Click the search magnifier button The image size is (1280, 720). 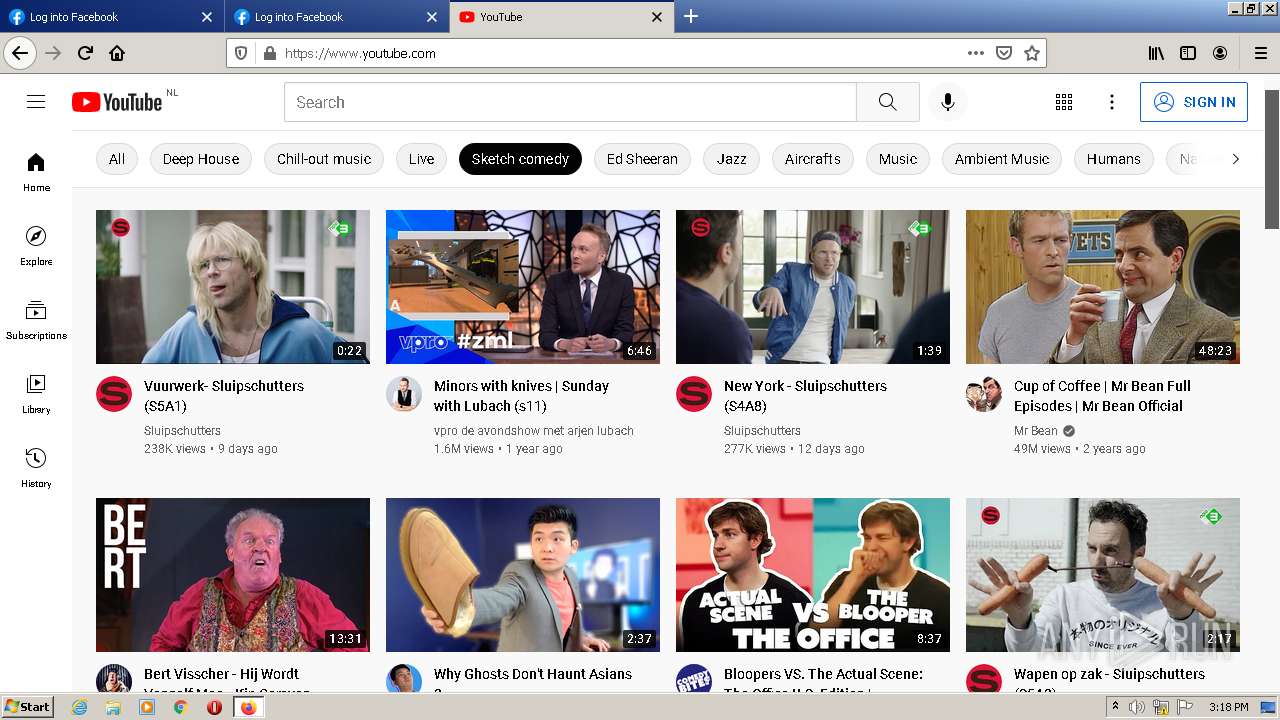[887, 102]
